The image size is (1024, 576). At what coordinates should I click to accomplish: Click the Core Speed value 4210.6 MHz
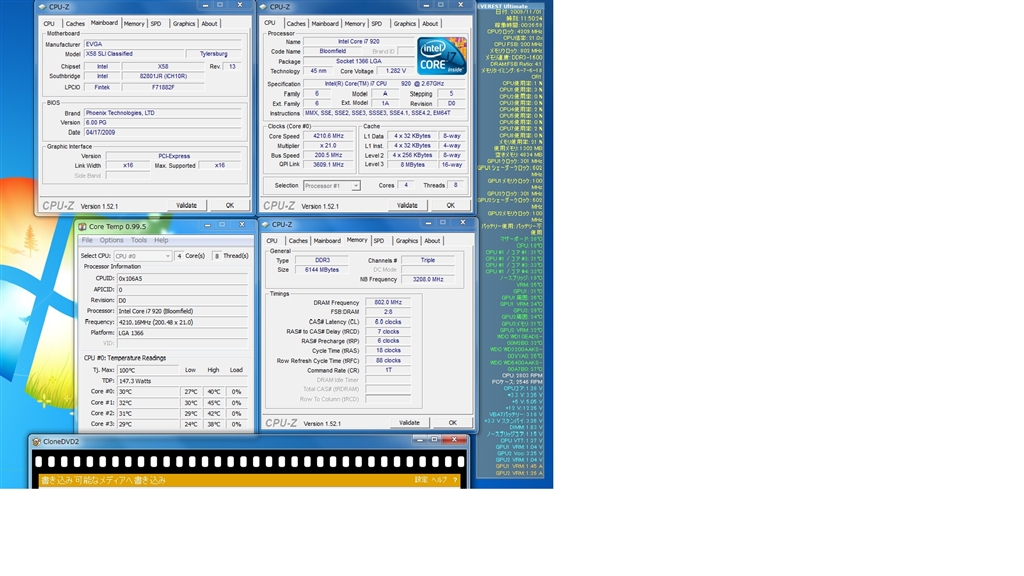328,136
